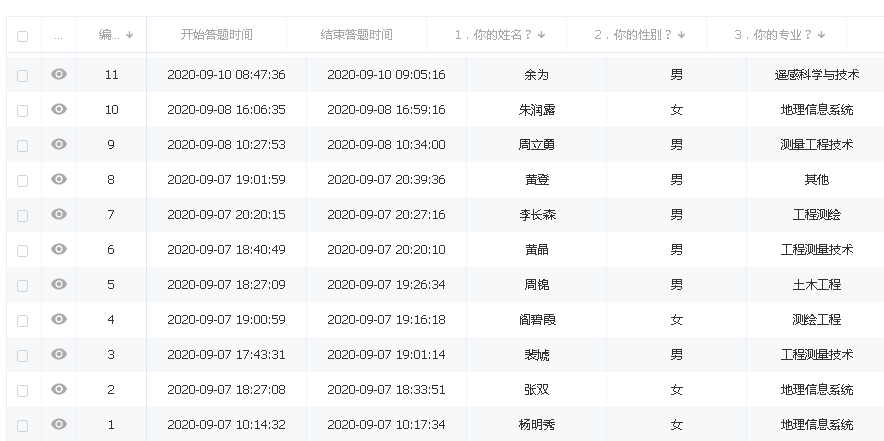Expand sort options for 你的性别 column

click(681, 35)
